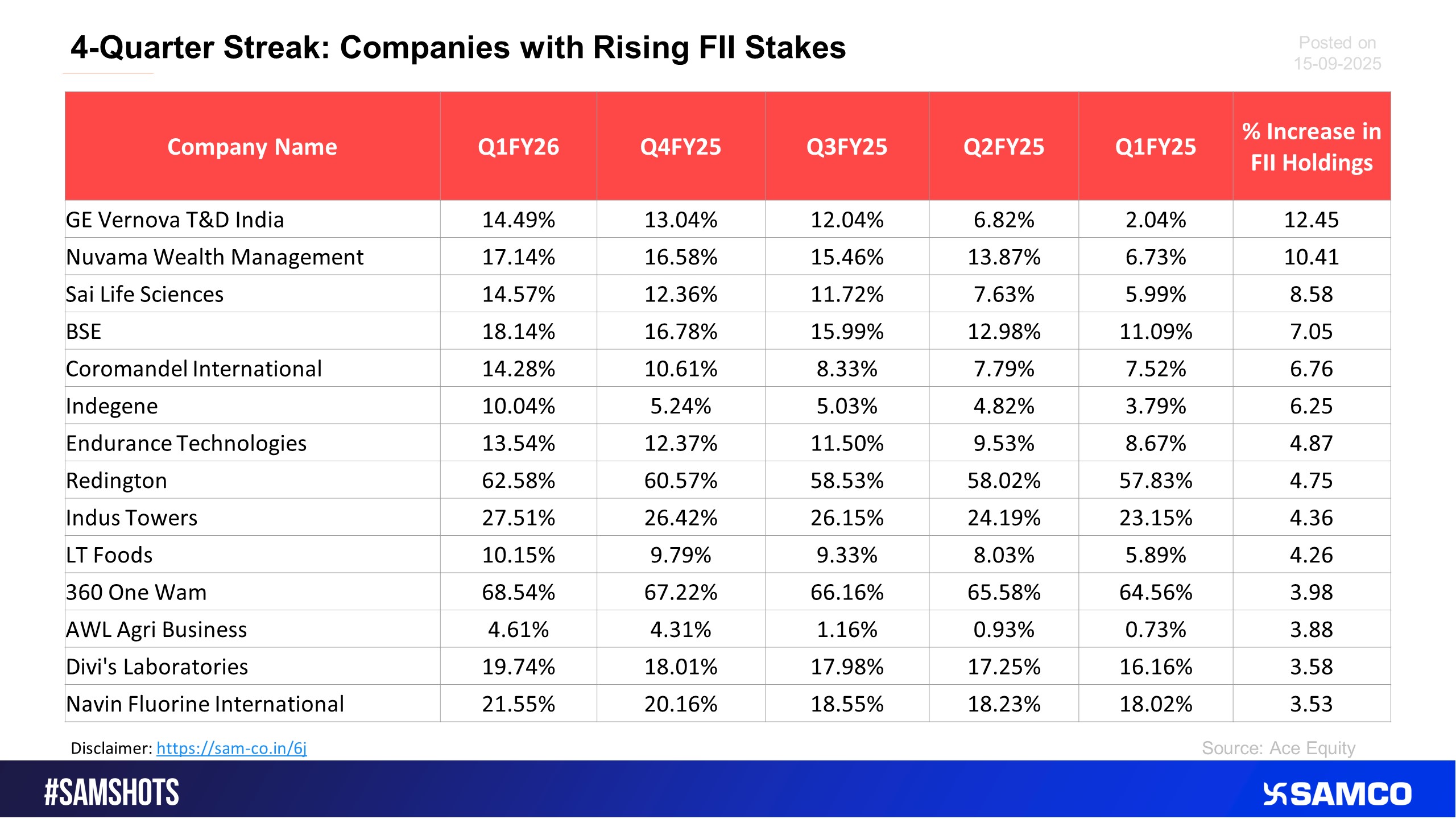Select Navin Fluorine International row name
This screenshot has height=819, width=1456.
(205, 704)
